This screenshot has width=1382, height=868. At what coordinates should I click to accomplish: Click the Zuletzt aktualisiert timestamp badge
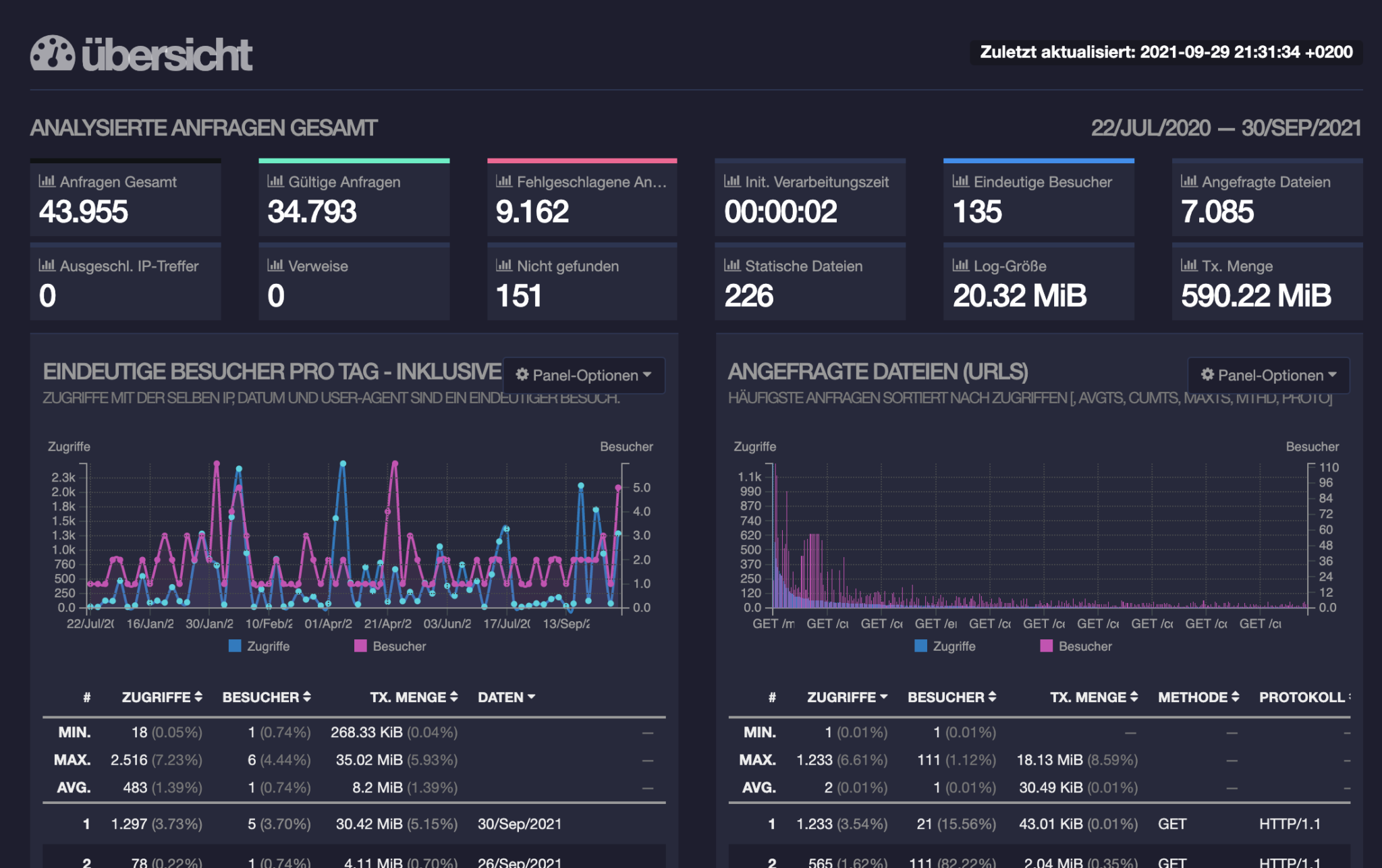[x=1165, y=51]
